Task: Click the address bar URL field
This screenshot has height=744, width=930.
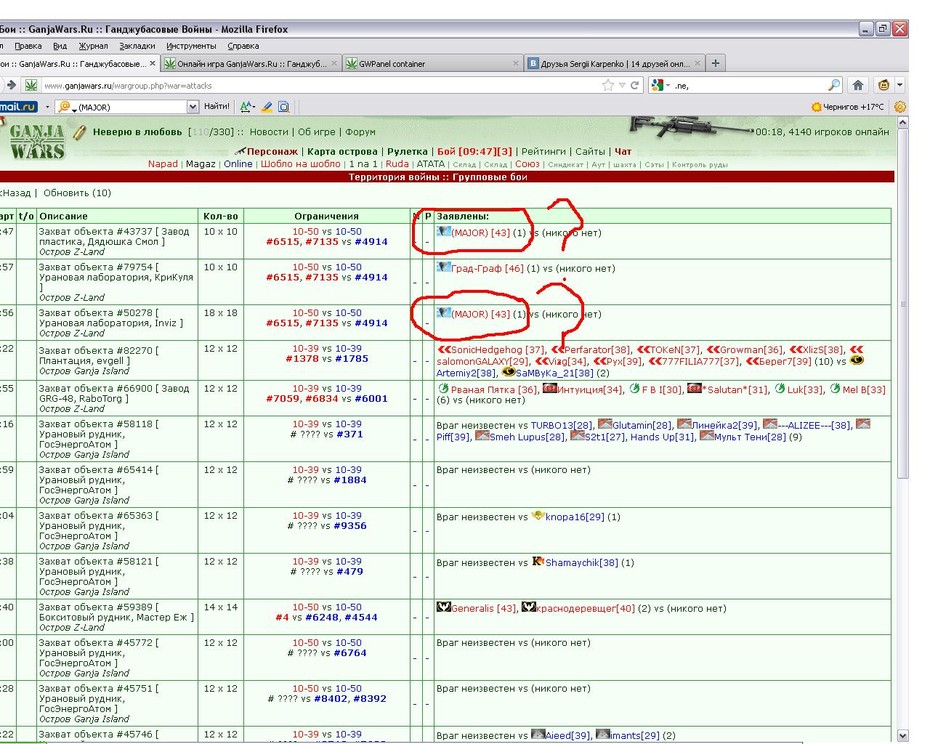Action: [x=320, y=85]
